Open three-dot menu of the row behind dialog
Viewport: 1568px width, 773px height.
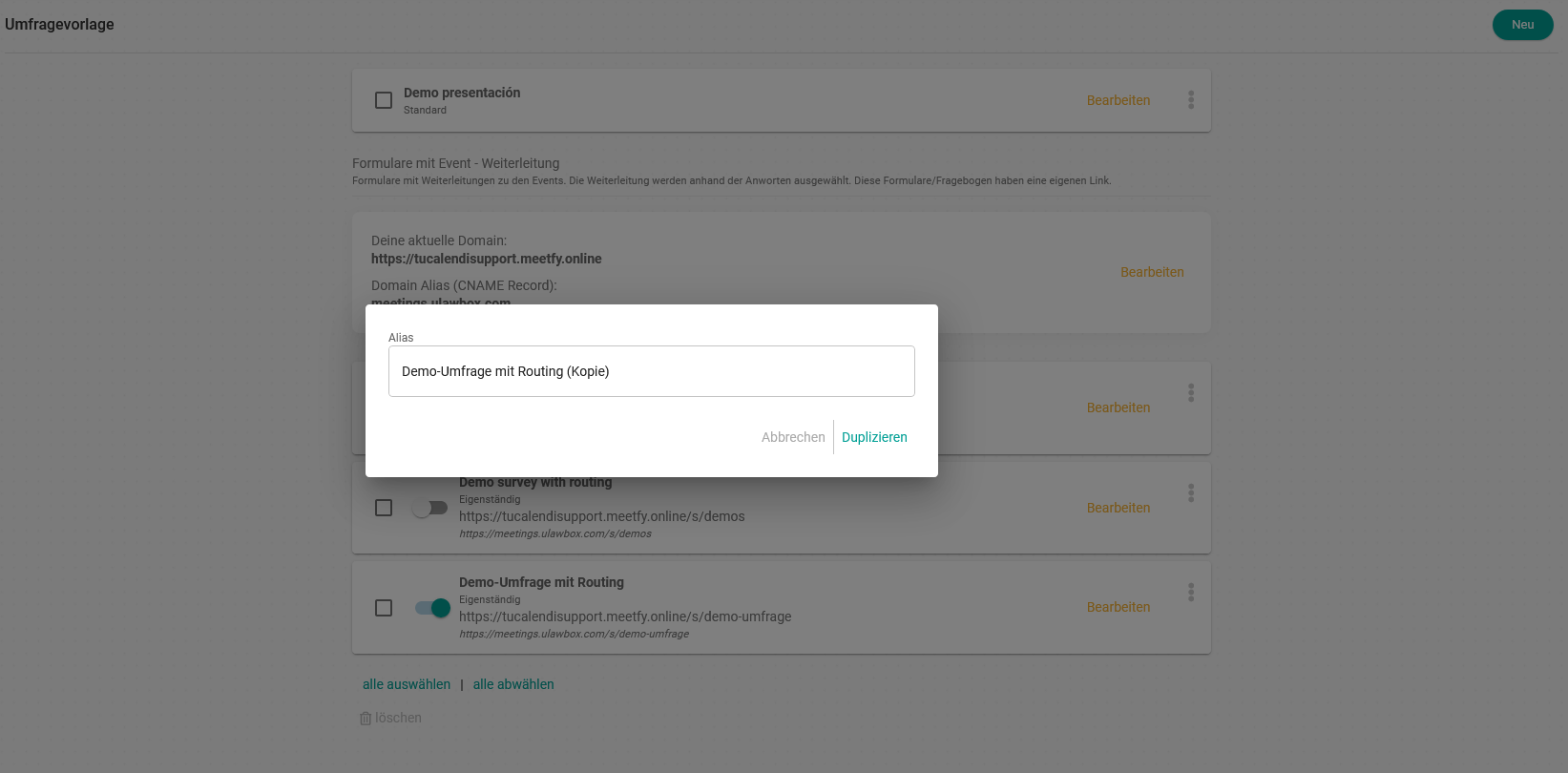[x=1191, y=393]
